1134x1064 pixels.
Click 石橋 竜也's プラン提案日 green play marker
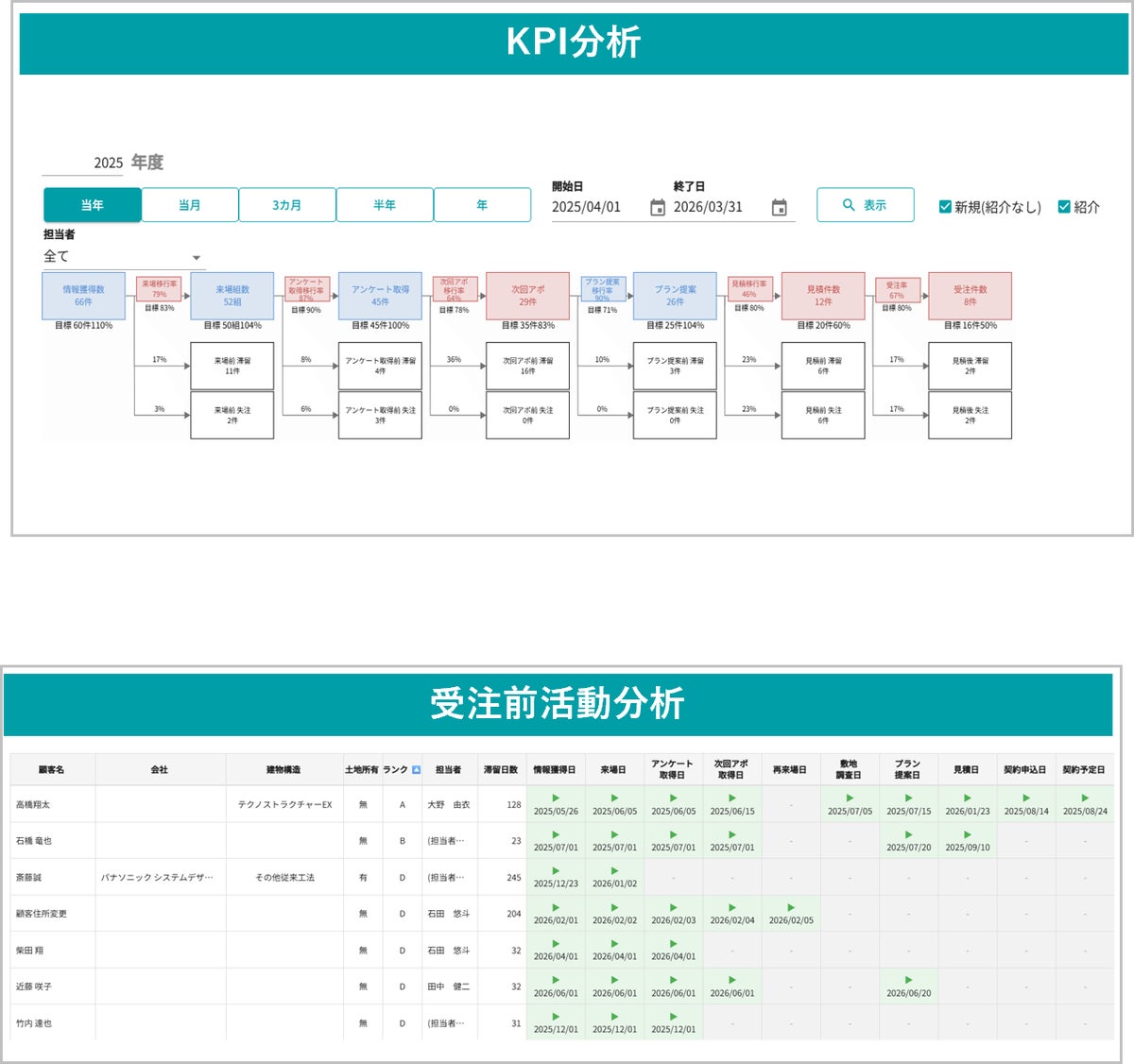point(908,834)
